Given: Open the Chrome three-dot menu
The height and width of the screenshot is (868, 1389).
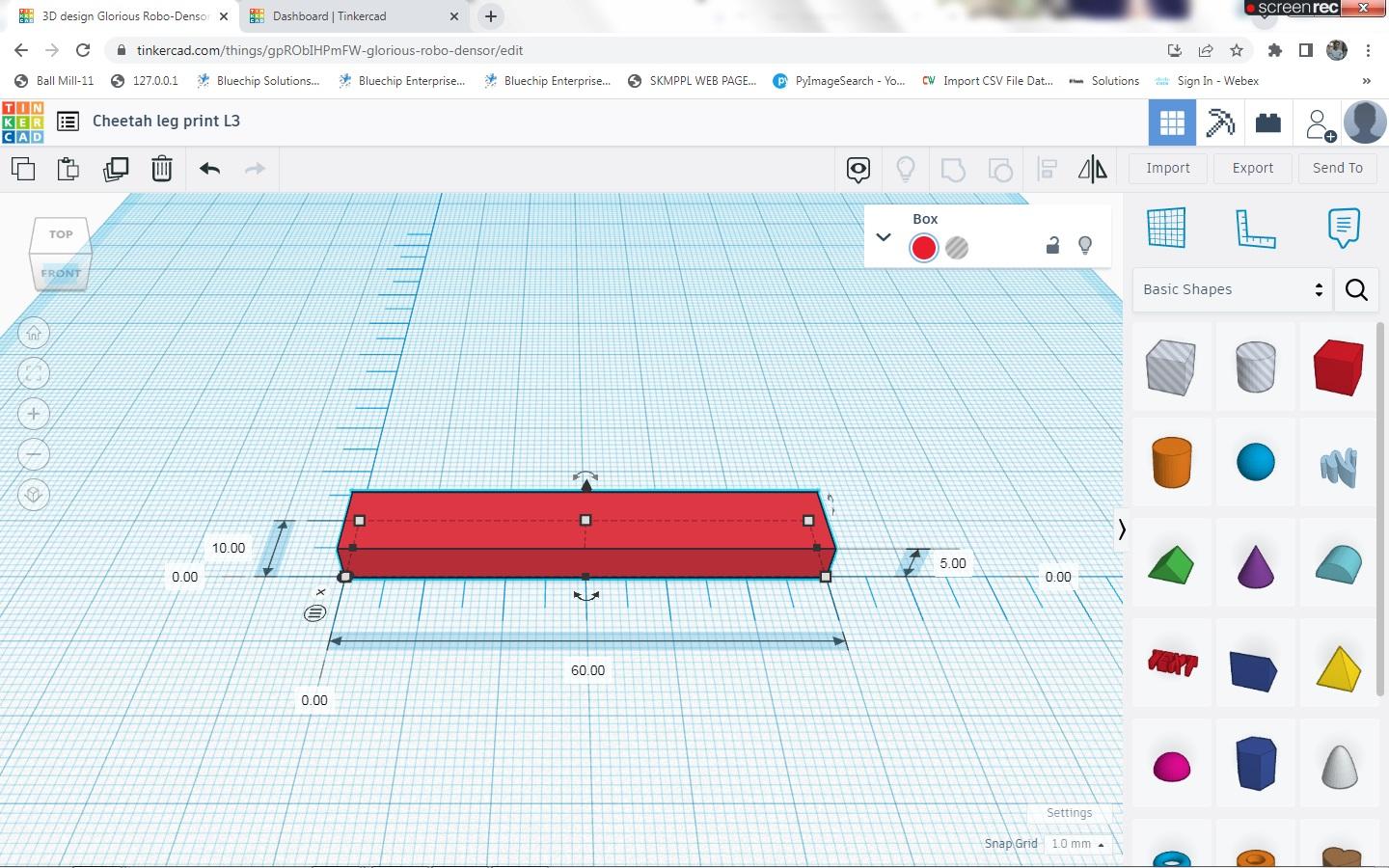Looking at the screenshot, I should pos(1369,50).
